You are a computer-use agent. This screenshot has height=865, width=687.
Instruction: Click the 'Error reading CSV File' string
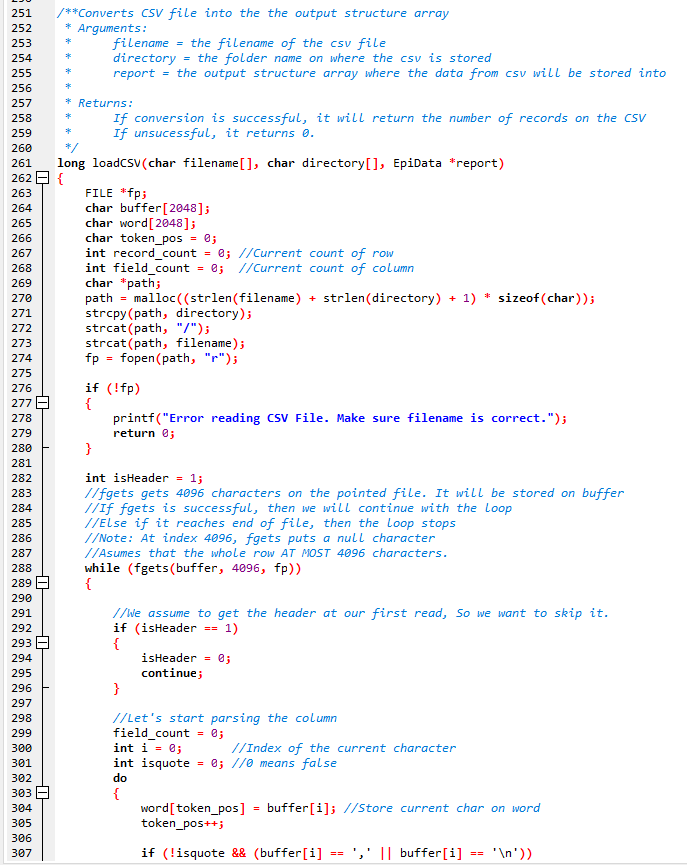pos(357,418)
